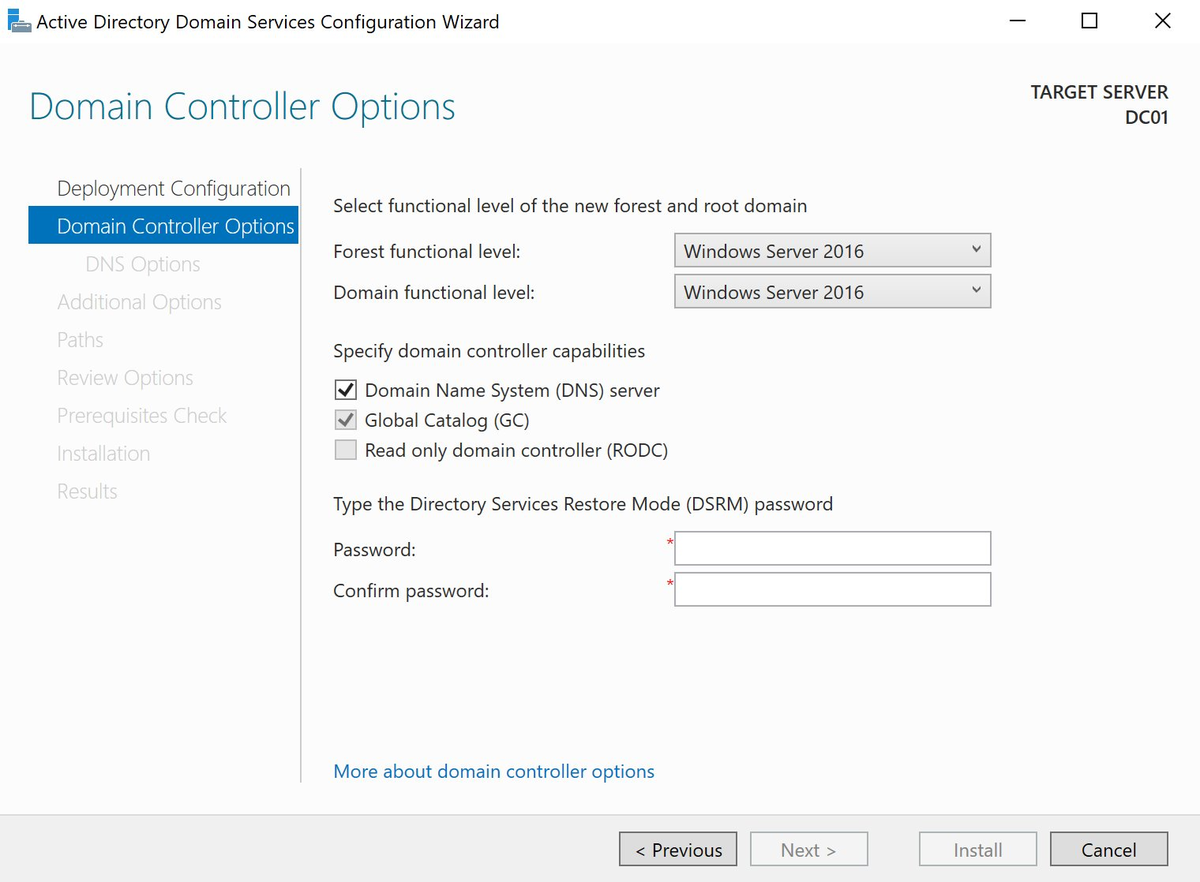This screenshot has width=1200, height=882.
Task: Click inside the DSRM Password field
Action: pos(832,548)
